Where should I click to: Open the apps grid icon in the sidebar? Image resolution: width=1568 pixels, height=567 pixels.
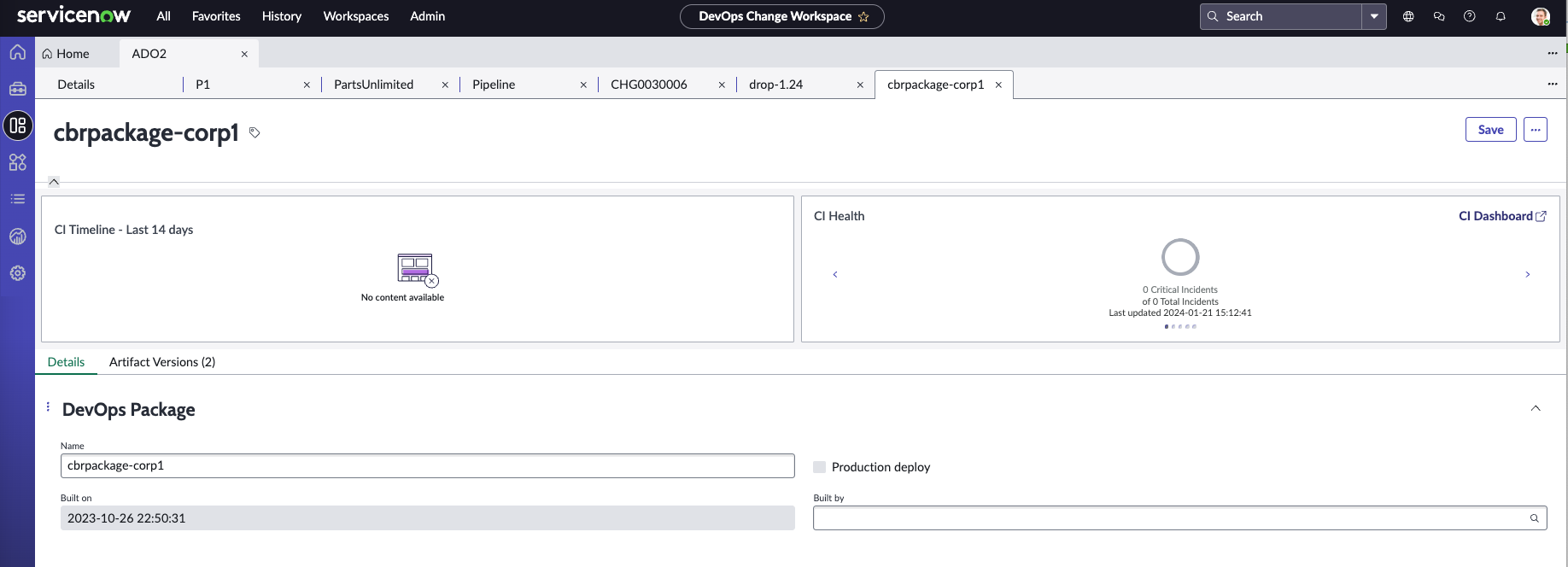17,162
